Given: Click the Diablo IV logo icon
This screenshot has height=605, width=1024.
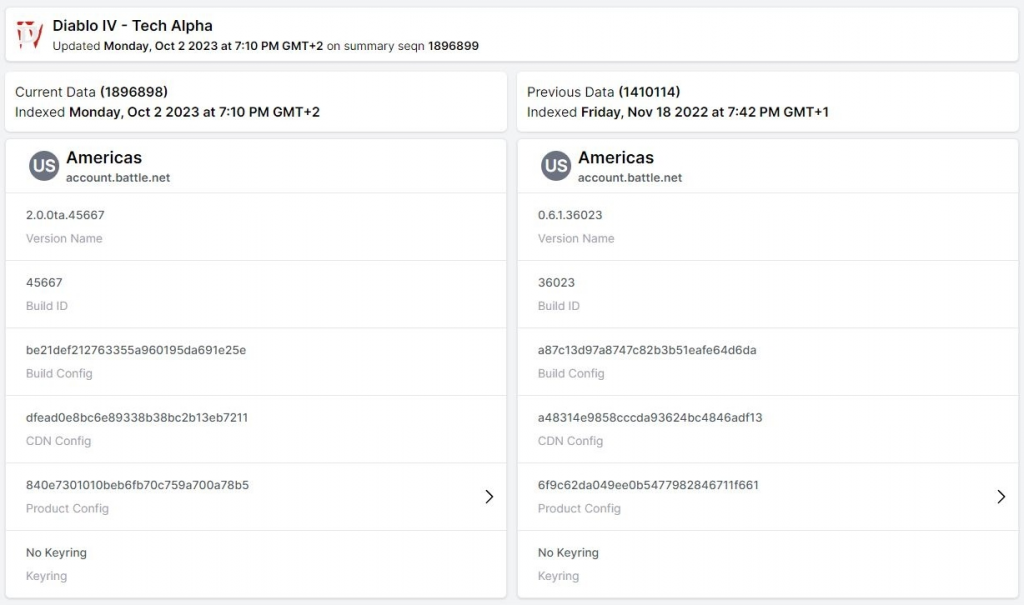Looking at the screenshot, I should click(29, 35).
